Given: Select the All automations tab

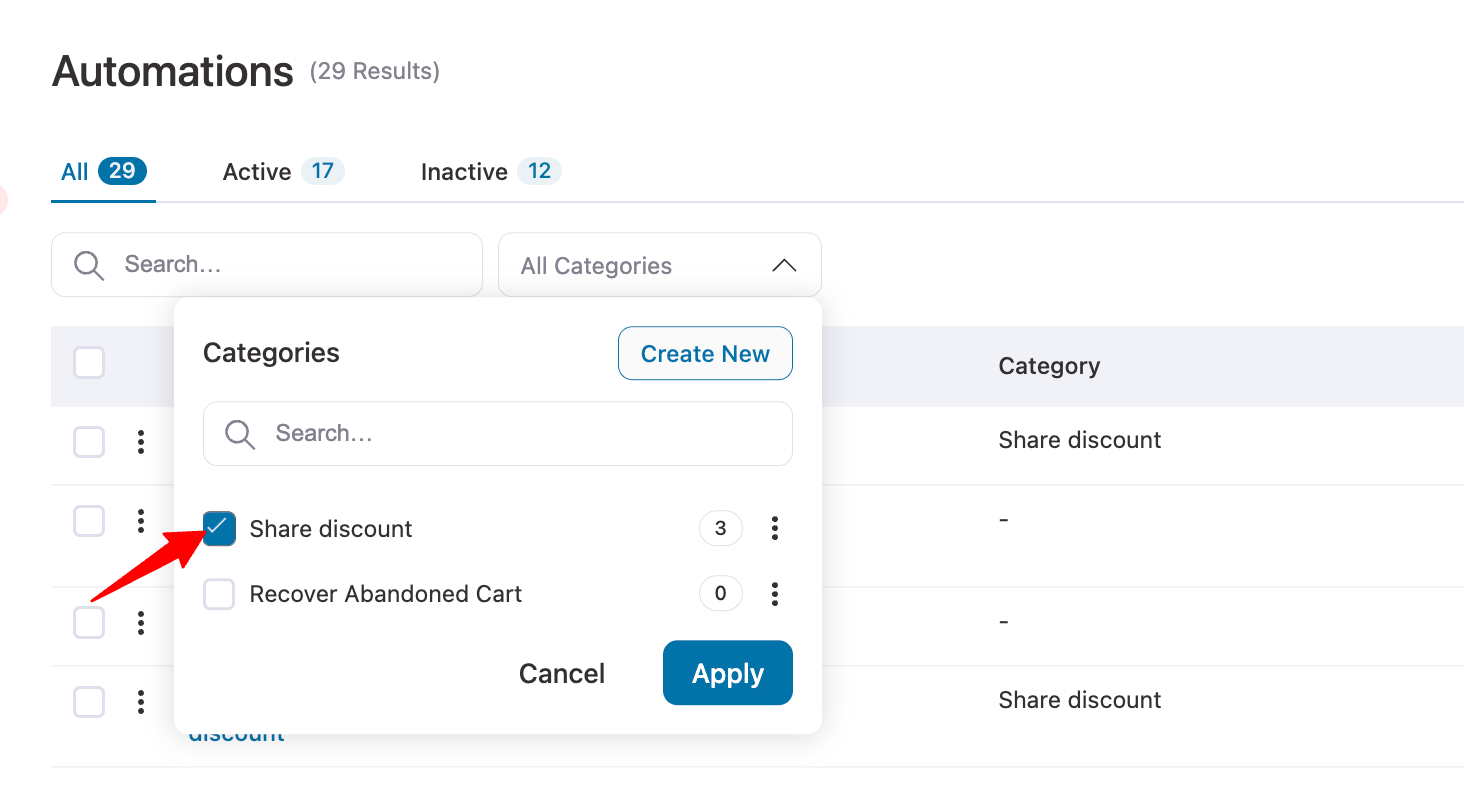Looking at the screenshot, I should pyautogui.click(x=103, y=172).
